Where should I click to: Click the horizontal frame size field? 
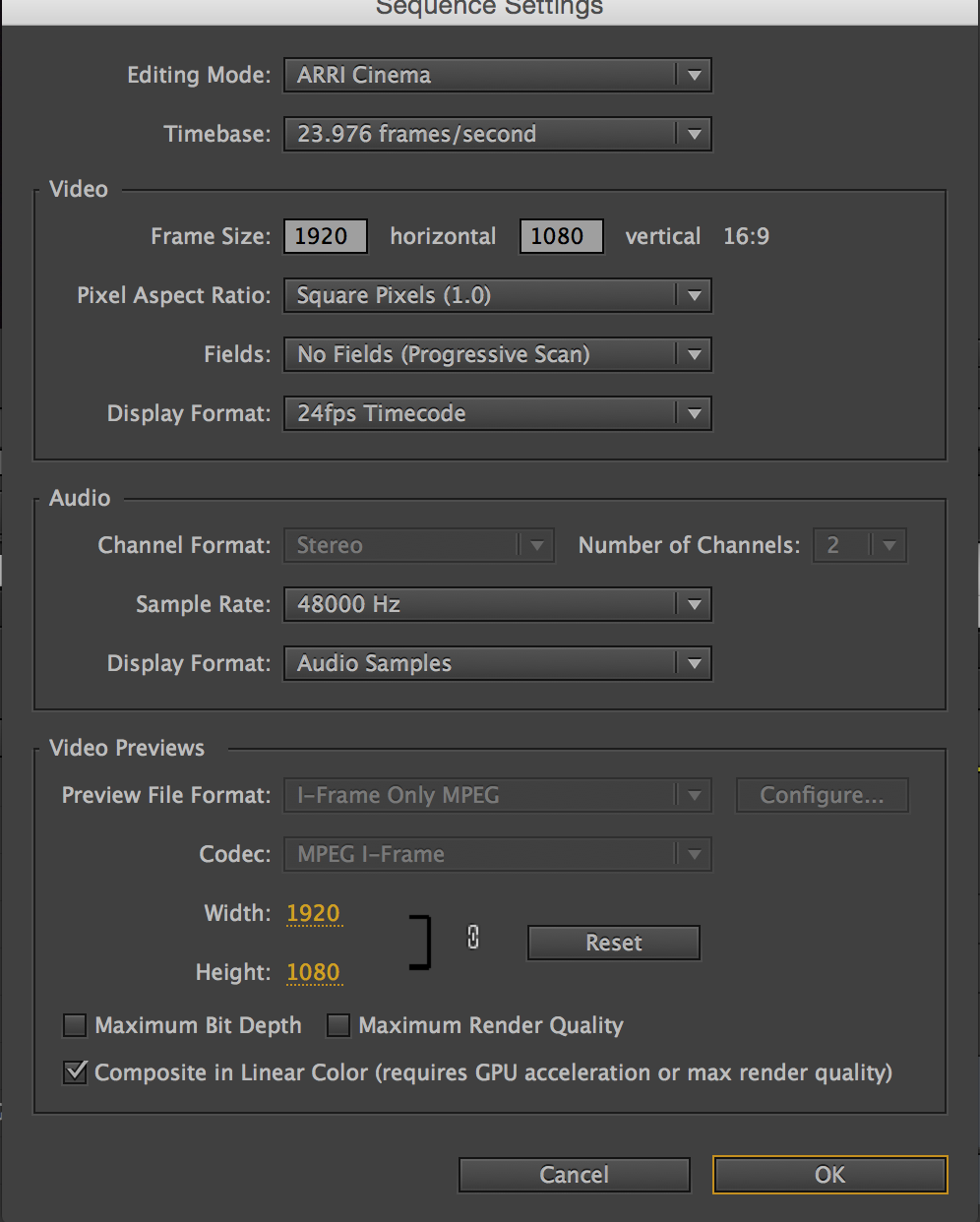point(326,237)
